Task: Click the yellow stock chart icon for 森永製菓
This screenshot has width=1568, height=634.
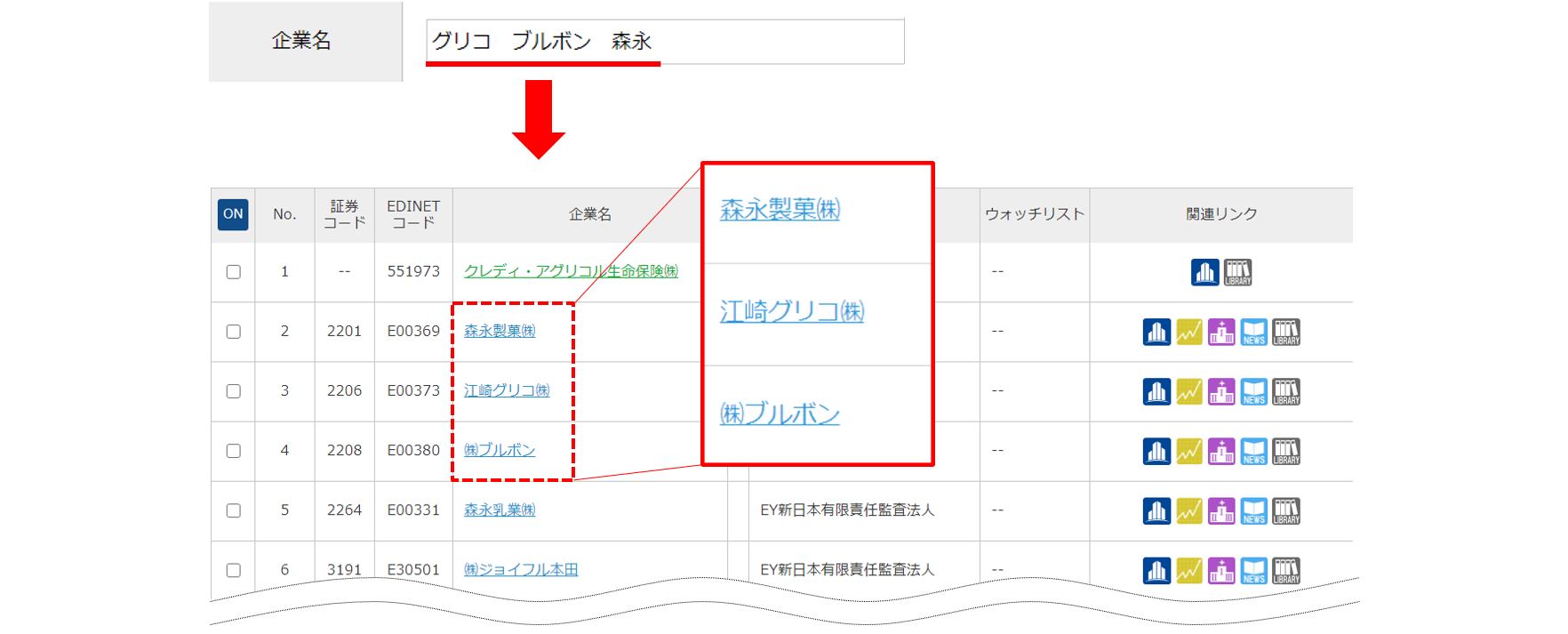Action: [1188, 333]
